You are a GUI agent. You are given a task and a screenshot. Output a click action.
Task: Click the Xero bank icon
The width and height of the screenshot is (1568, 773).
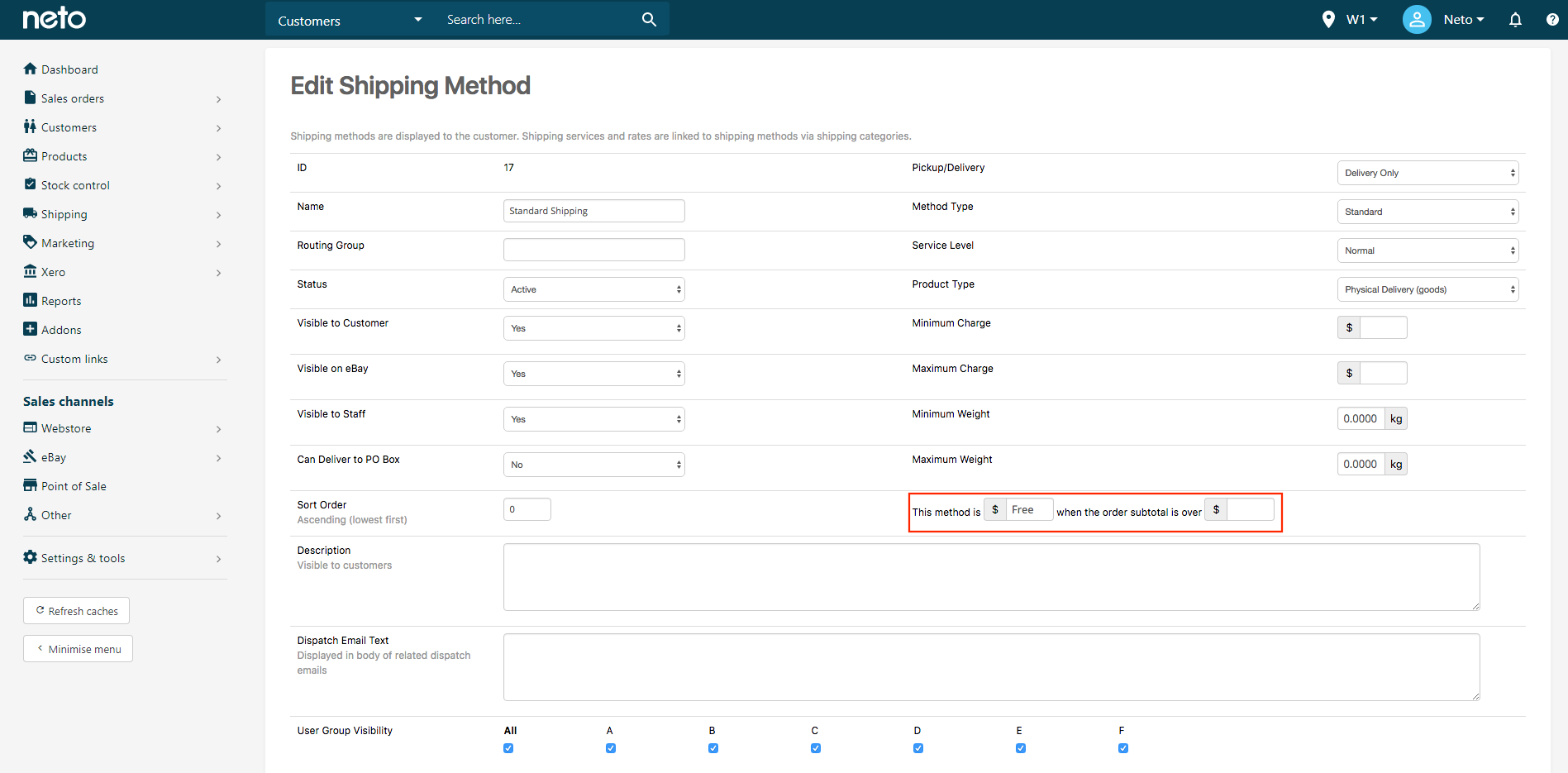pos(31,271)
